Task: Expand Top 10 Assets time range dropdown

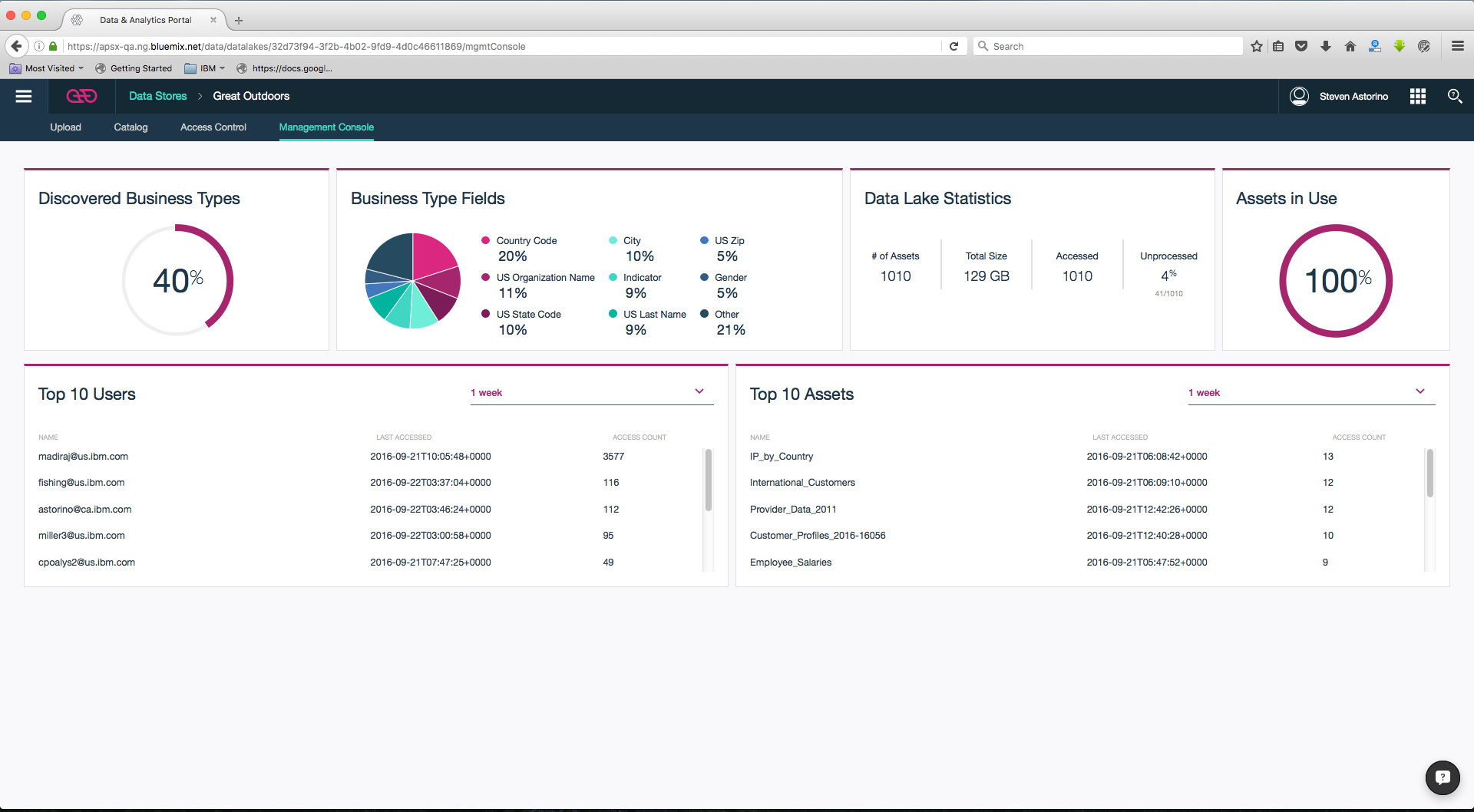Action: click(x=1419, y=391)
